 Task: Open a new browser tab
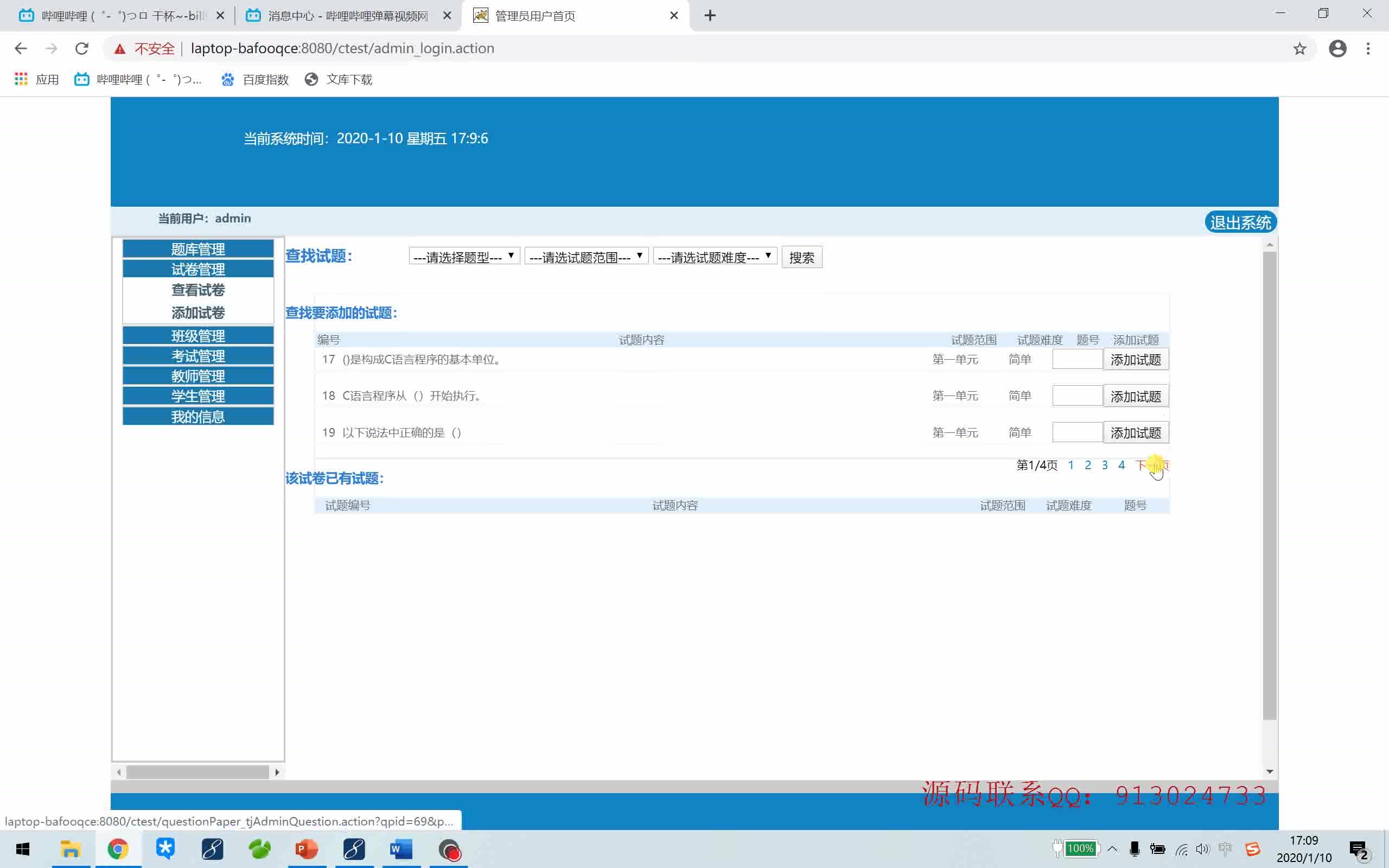(710, 16)
